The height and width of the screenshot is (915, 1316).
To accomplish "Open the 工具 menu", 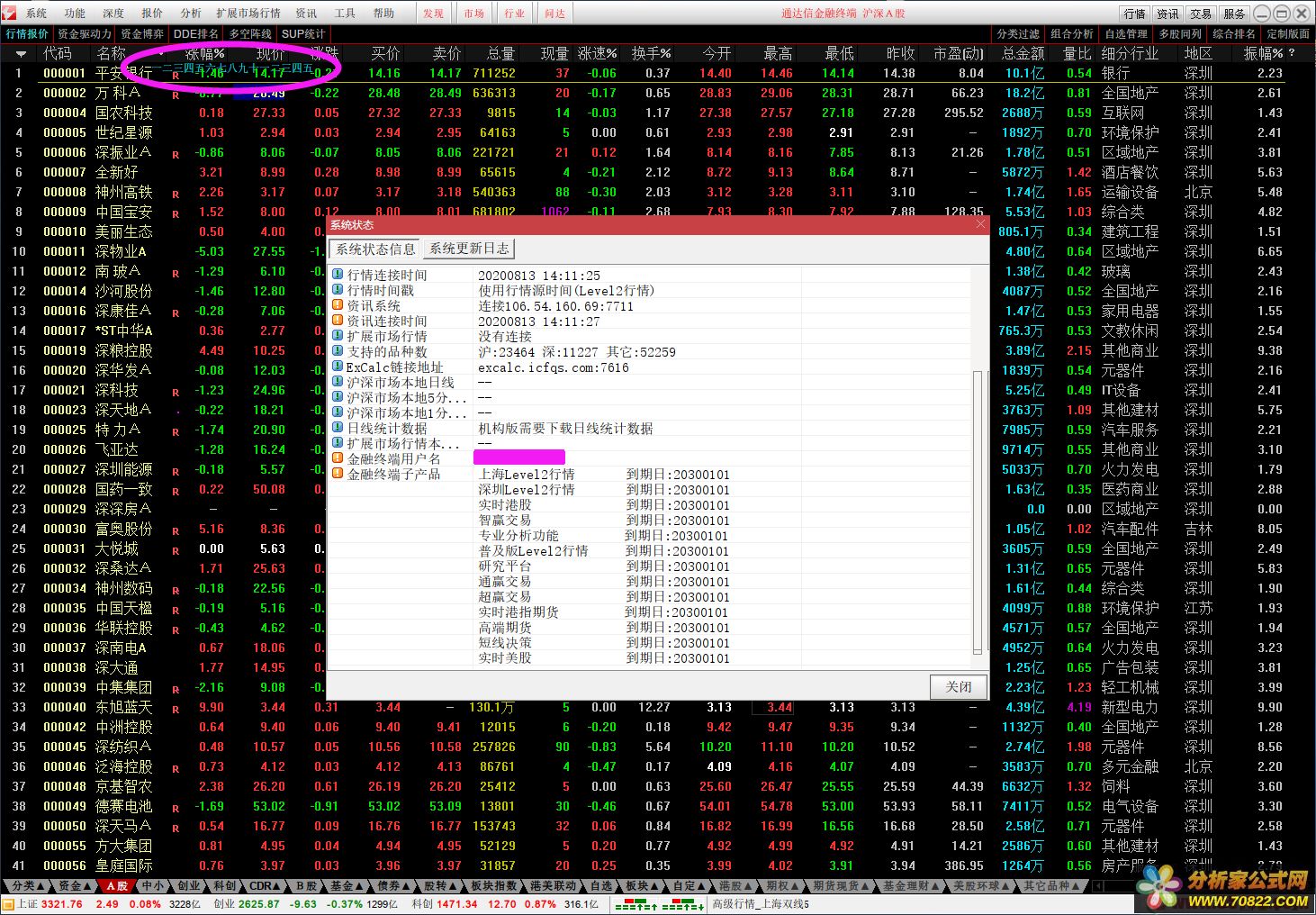I will point(345,14).
